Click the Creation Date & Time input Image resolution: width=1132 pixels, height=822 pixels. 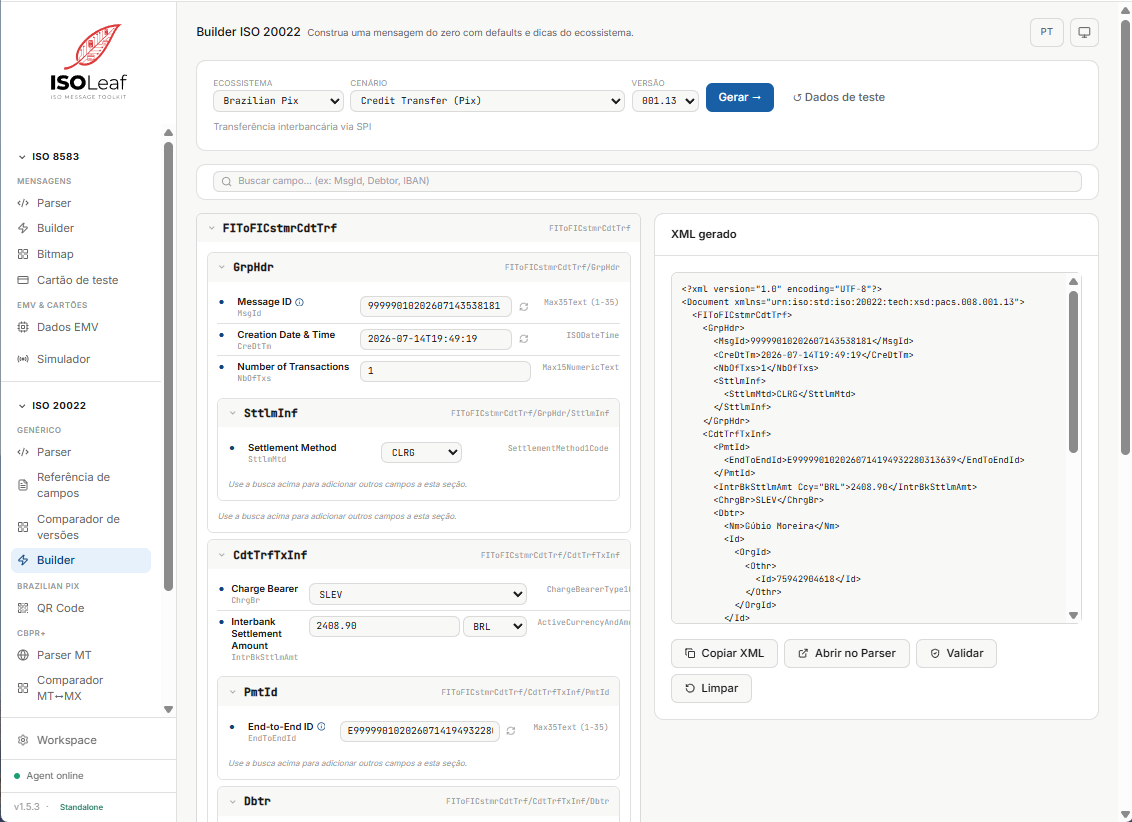435,338
